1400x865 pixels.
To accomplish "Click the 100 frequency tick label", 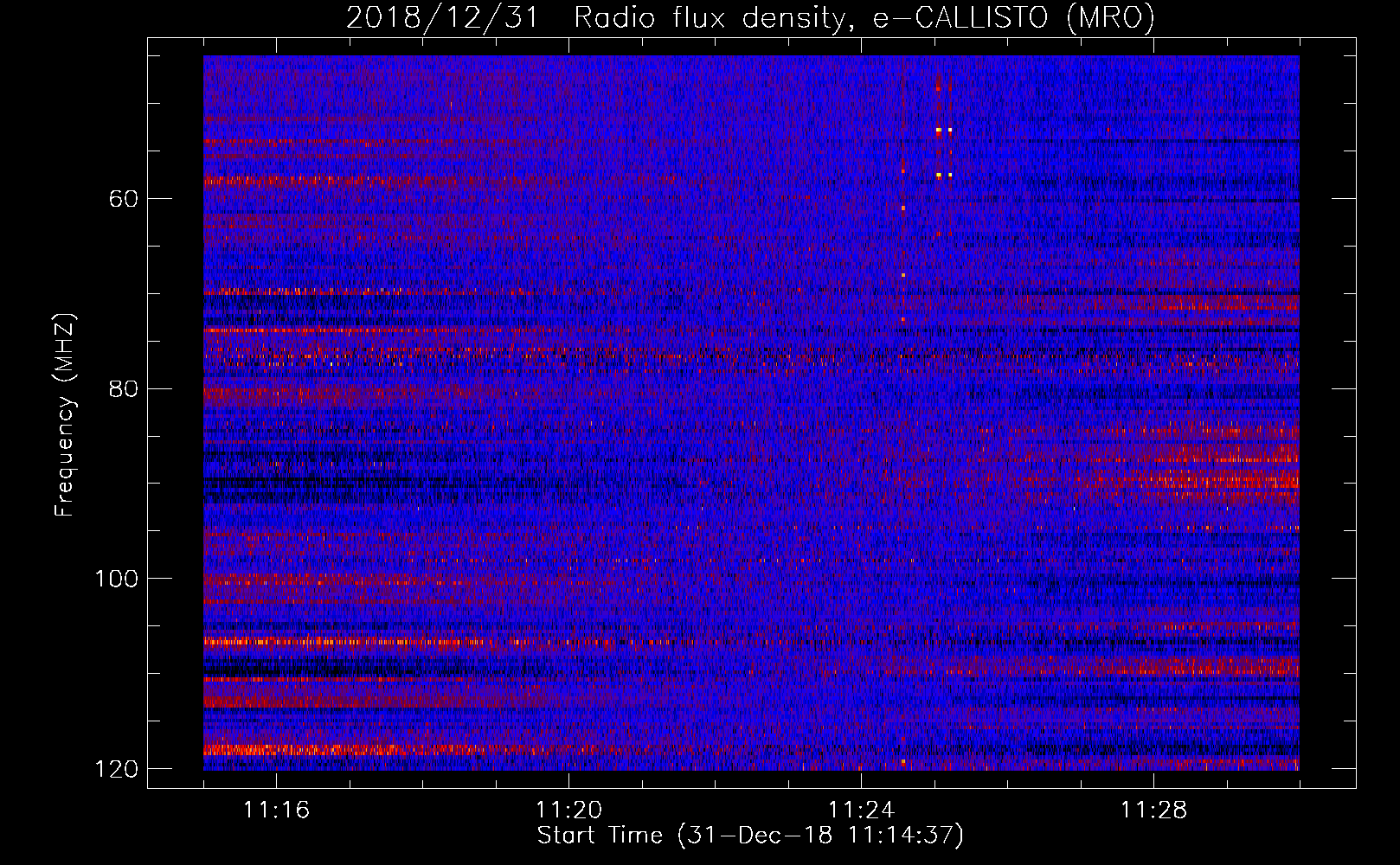I will click(117, 579).
